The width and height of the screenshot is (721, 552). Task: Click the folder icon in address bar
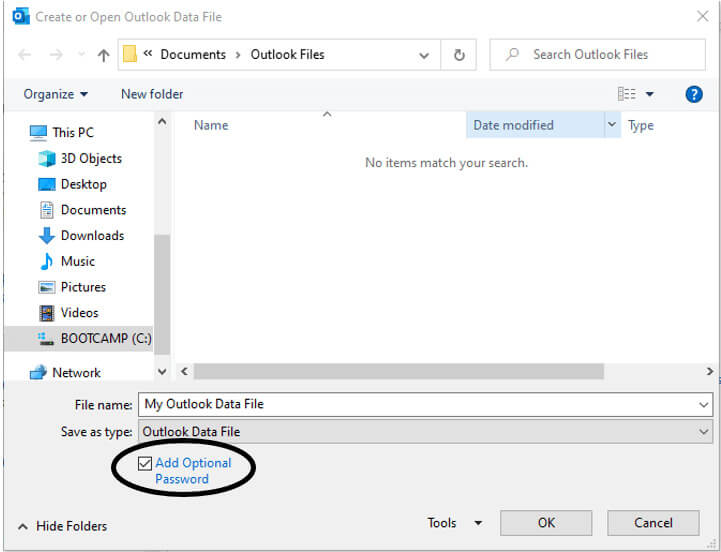click(x=130, y=54)
